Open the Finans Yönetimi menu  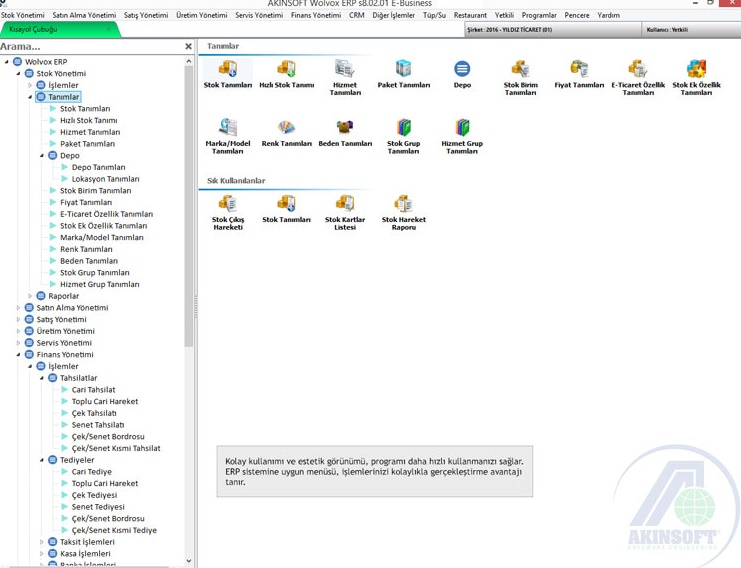[316, 15]
